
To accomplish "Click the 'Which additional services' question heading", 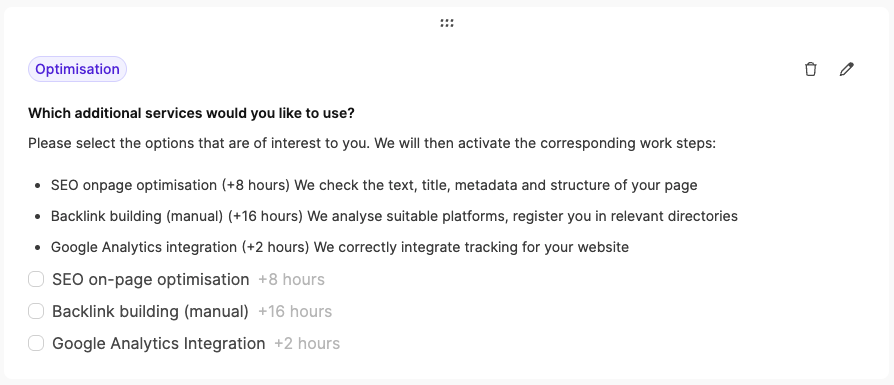I will click(x=191, y=113).
